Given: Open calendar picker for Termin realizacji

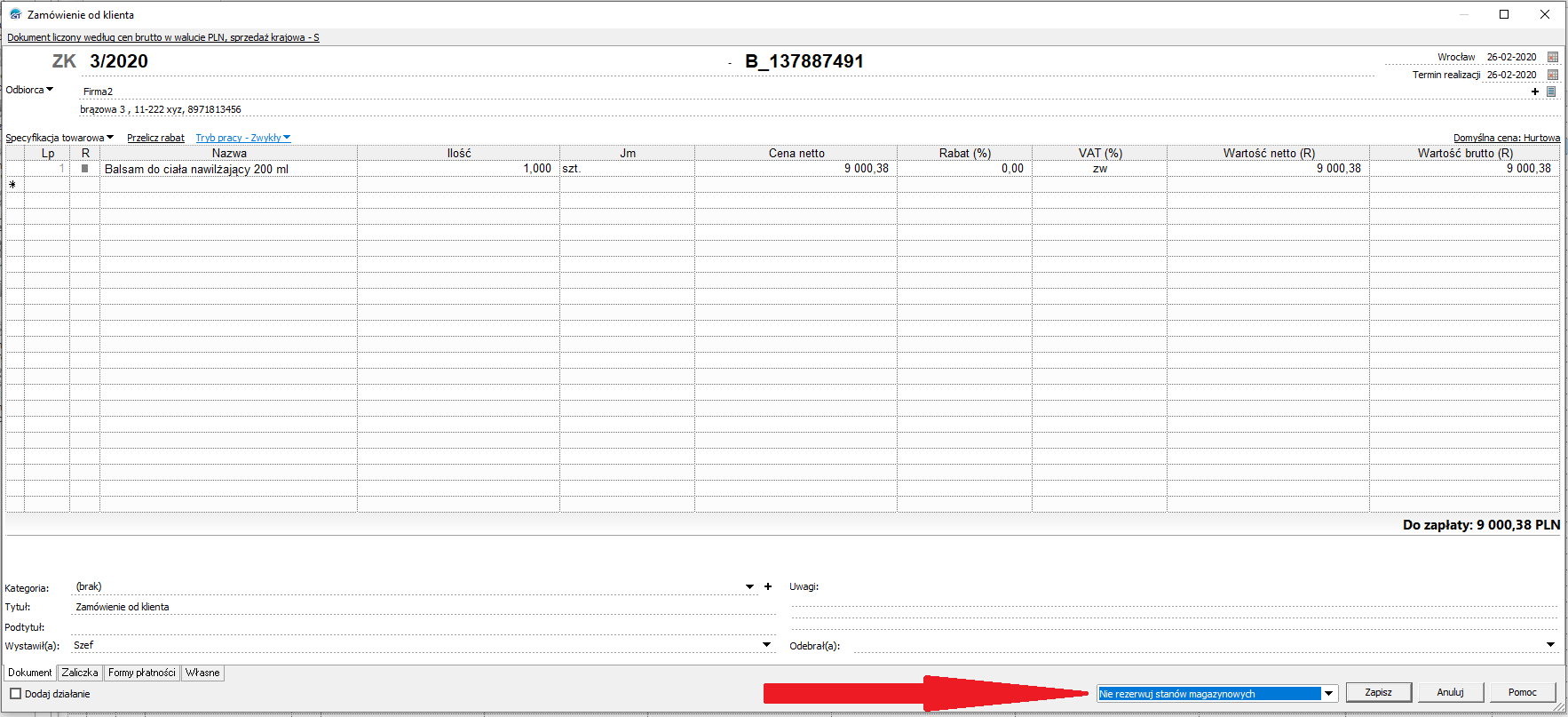Looking at the screenshot, I should [x=1553, y=75].
